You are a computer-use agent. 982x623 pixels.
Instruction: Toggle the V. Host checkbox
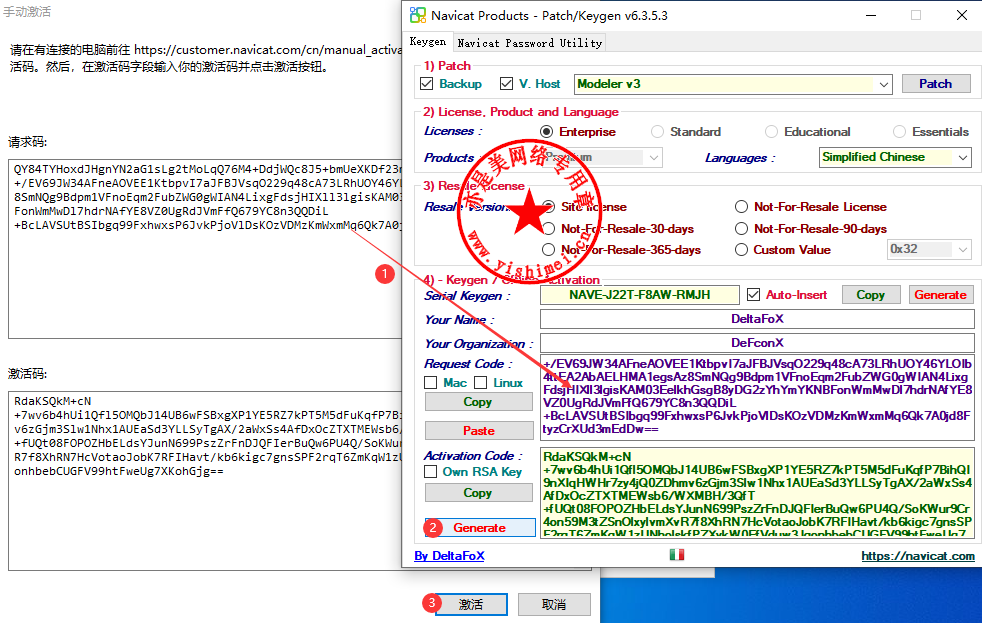click(507, 83)
